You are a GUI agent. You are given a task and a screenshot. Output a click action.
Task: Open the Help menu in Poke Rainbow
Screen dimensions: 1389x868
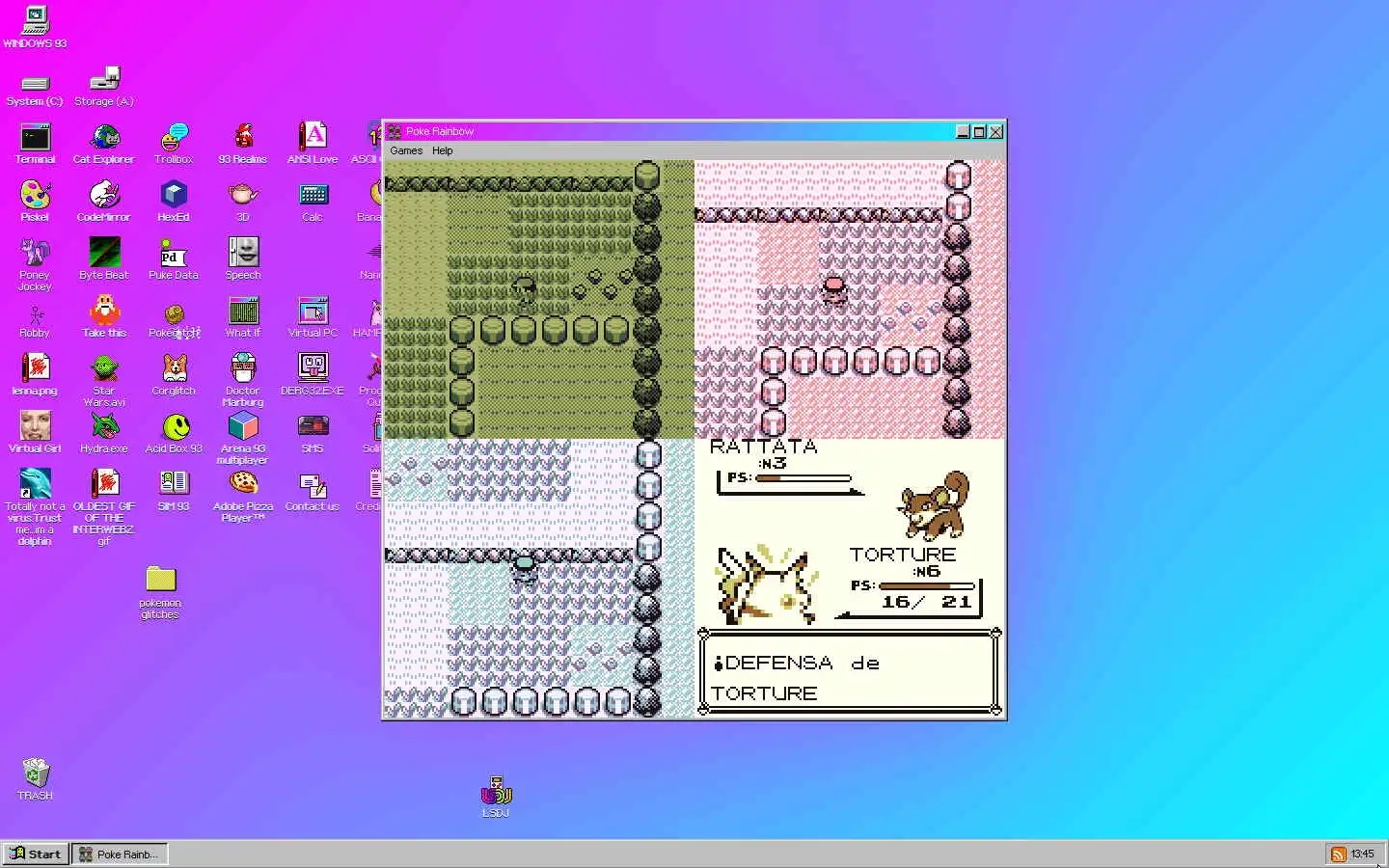point(443,150)
